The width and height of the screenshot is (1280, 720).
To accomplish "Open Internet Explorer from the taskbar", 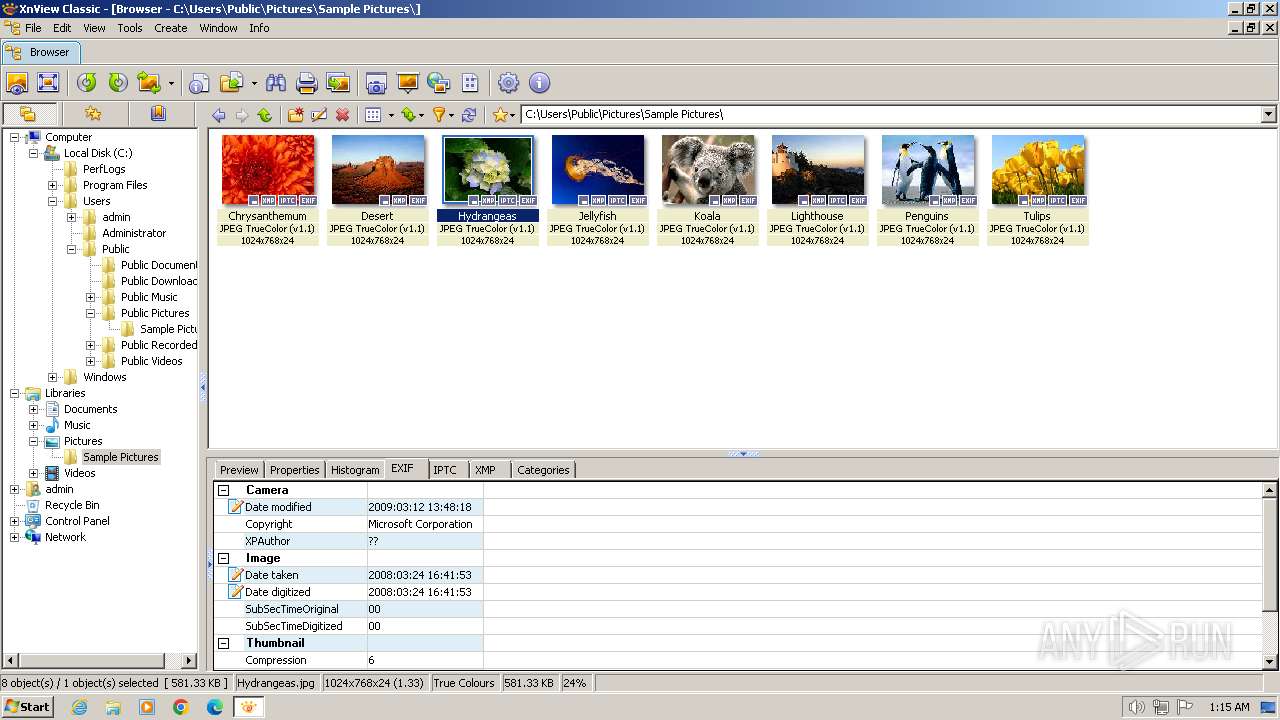I will (79, 707).
